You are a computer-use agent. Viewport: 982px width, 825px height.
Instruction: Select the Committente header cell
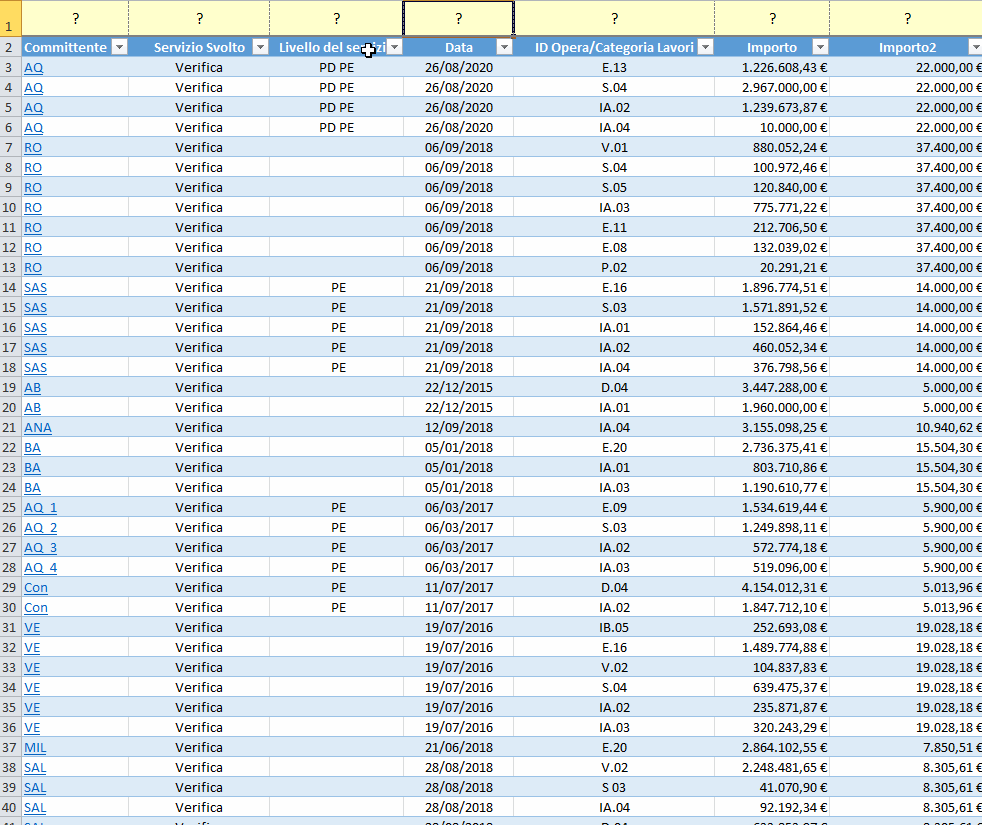pyautogui.click(x=75, y=47)
